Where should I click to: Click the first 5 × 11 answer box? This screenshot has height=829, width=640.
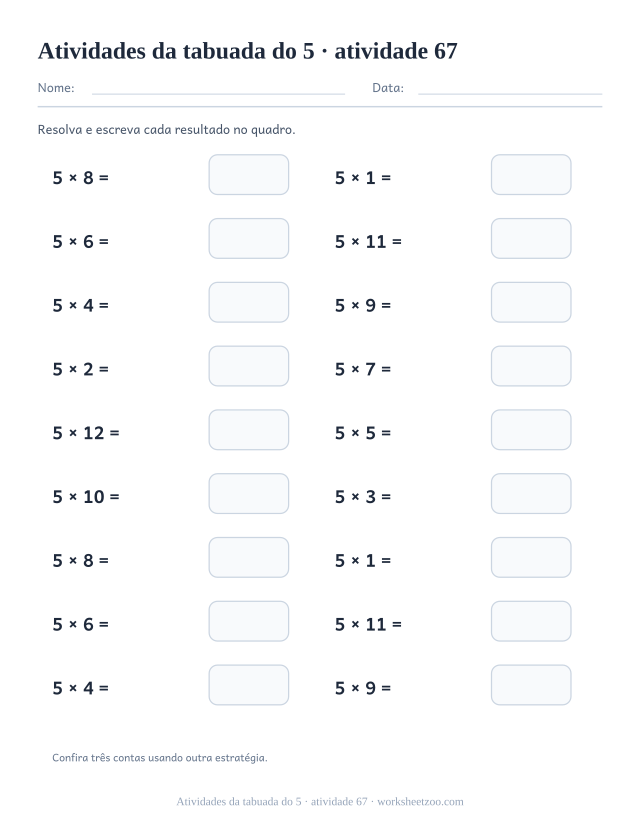point(531,238)
